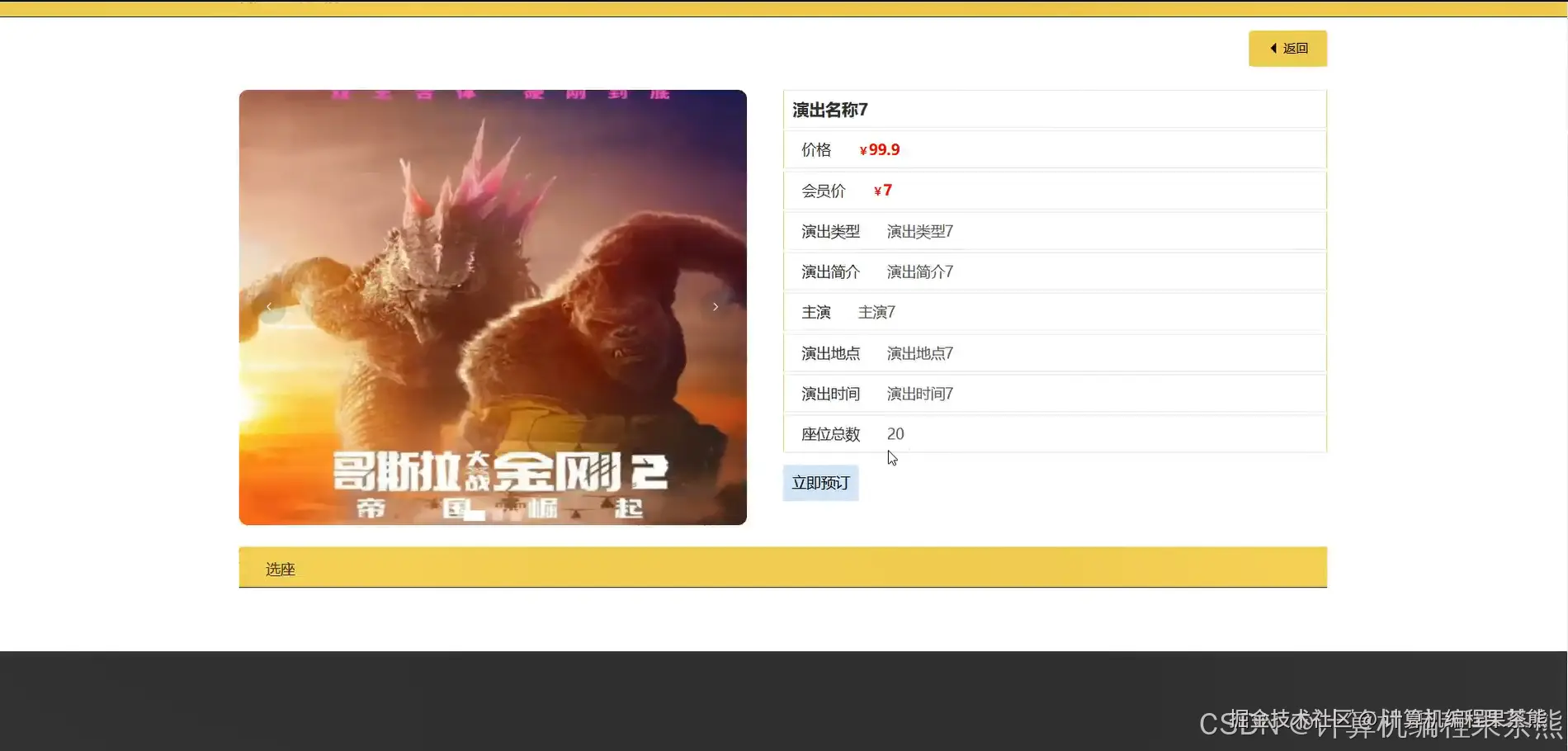1568x751 pixels.
Task: Select the 演出类型7 row
Action: click(919, 231)
